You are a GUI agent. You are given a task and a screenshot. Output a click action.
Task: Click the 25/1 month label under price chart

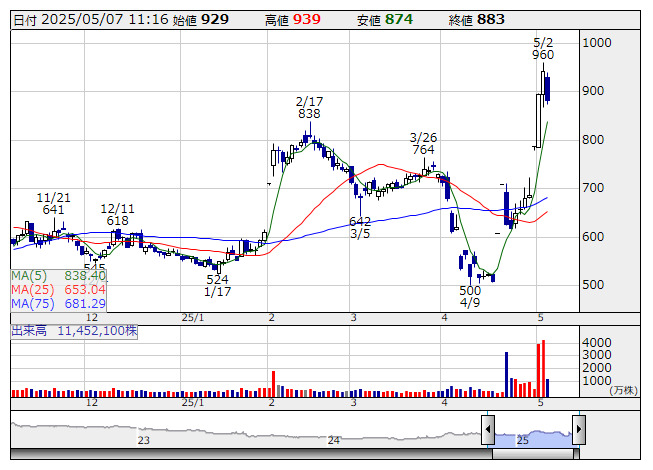(x=193, y=318)
